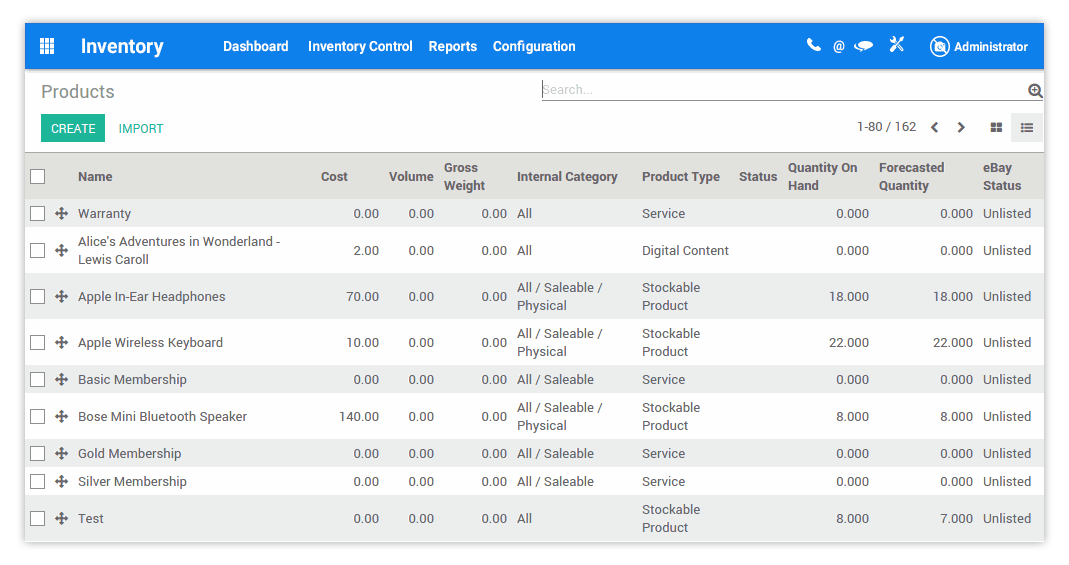This screenshot has width=1069, height=565.
Task: Go to next page of products
Action: point(961,127)
